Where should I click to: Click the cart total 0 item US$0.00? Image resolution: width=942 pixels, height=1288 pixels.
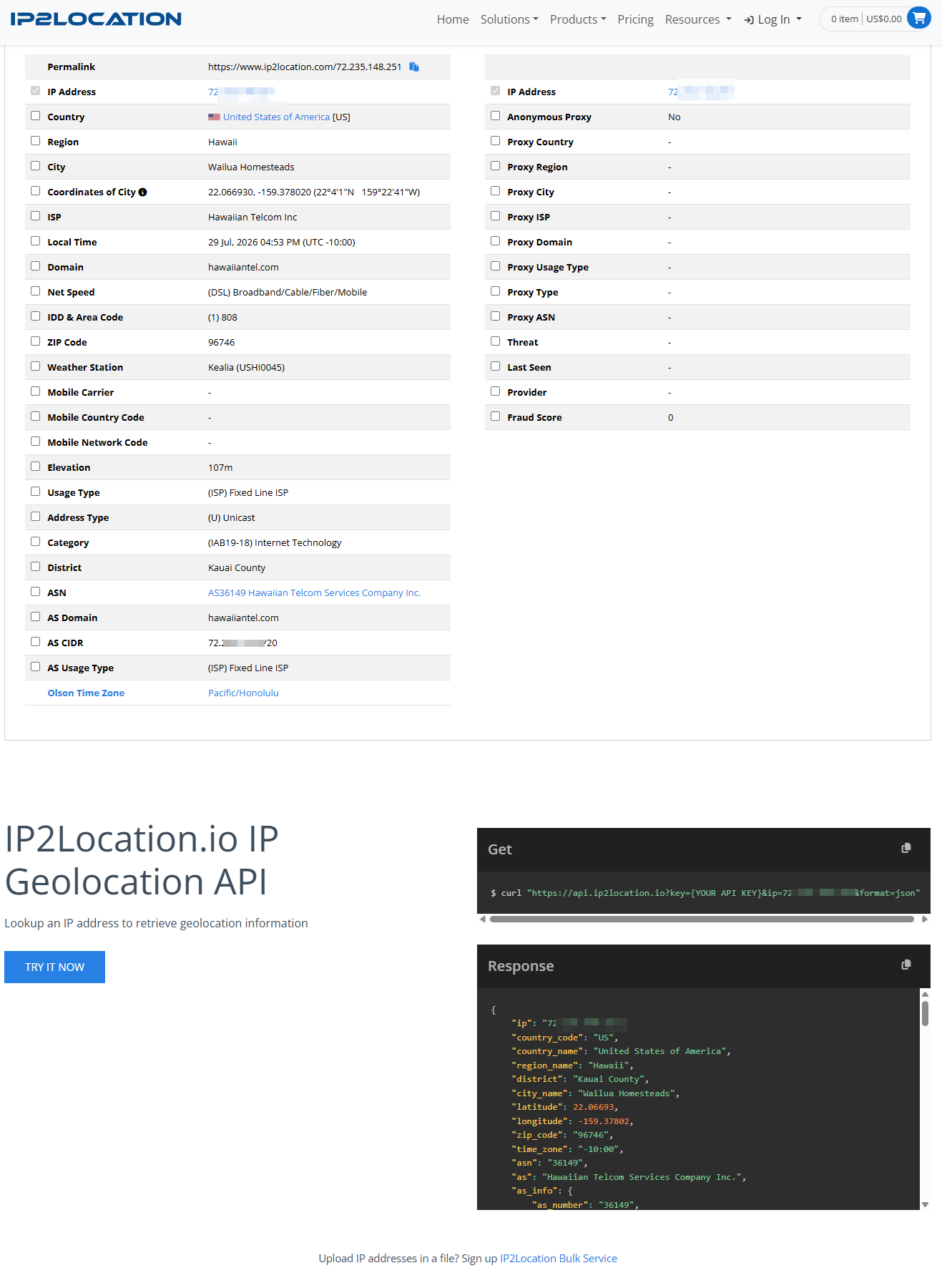866,19
